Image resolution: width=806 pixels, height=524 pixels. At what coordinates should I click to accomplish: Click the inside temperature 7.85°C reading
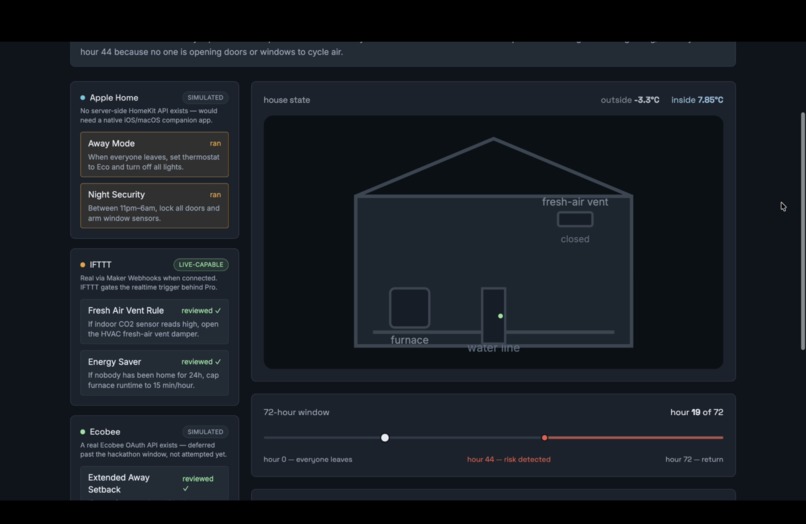(x=697, y=100)
